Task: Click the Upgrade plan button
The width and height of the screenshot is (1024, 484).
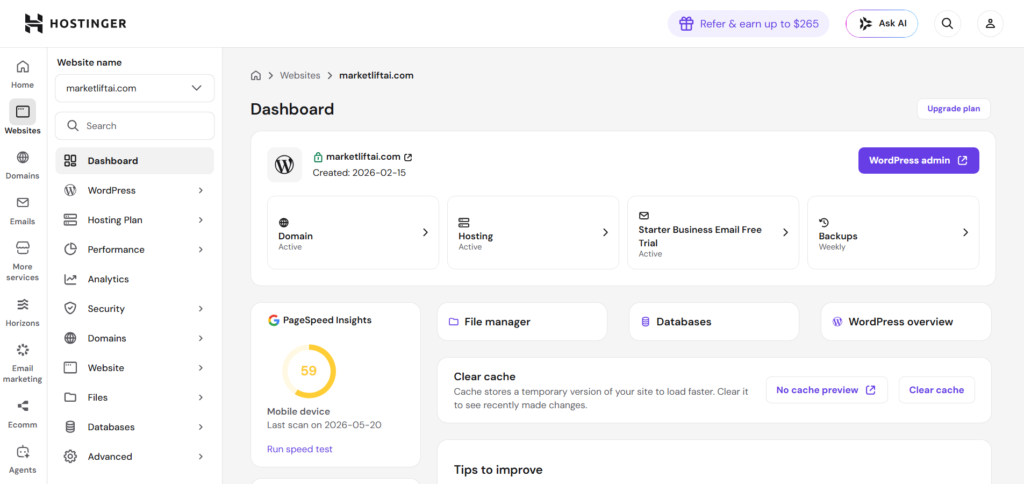Action: coord(953,109)
